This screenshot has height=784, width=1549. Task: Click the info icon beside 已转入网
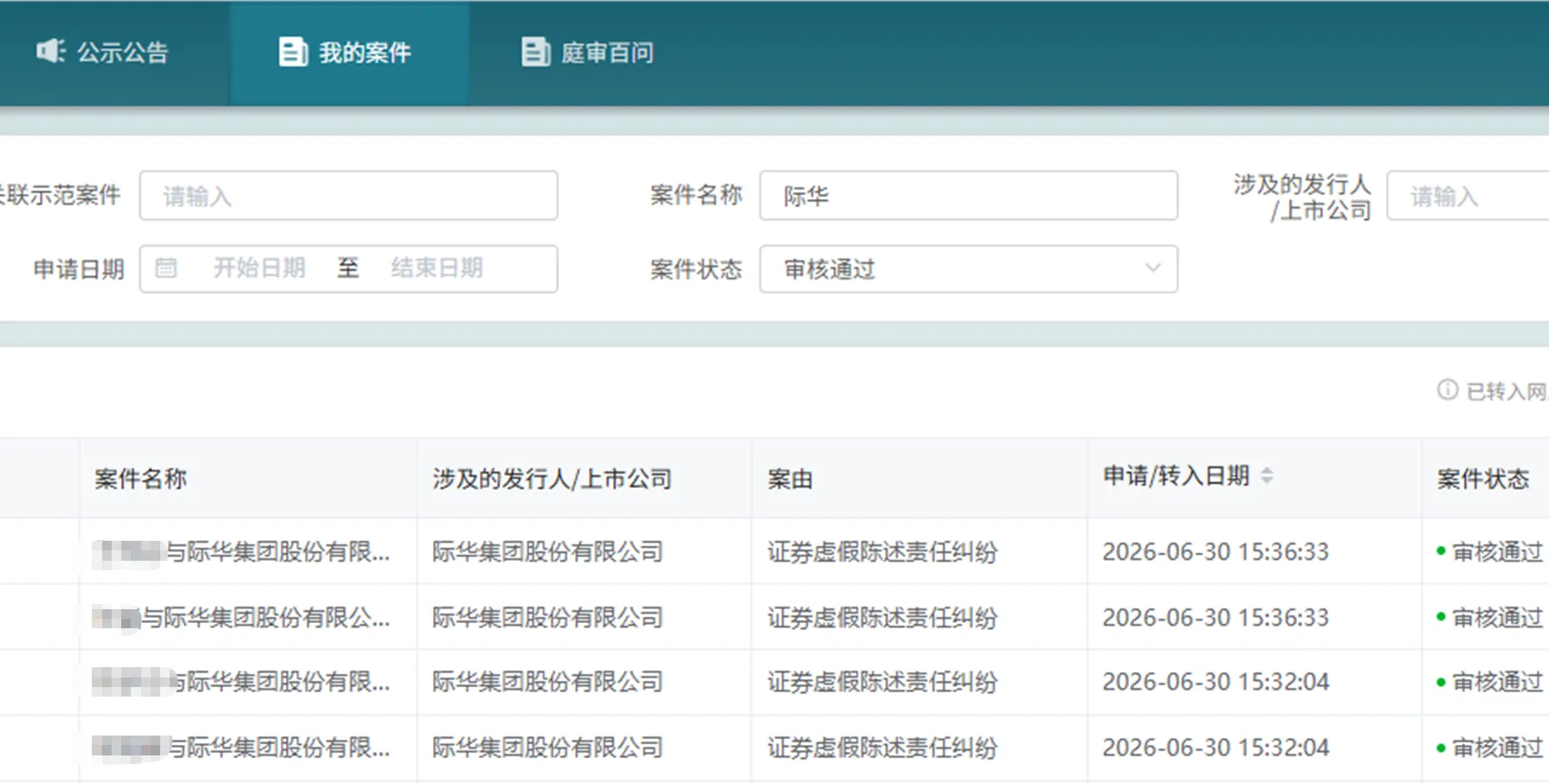(1448, 390)
